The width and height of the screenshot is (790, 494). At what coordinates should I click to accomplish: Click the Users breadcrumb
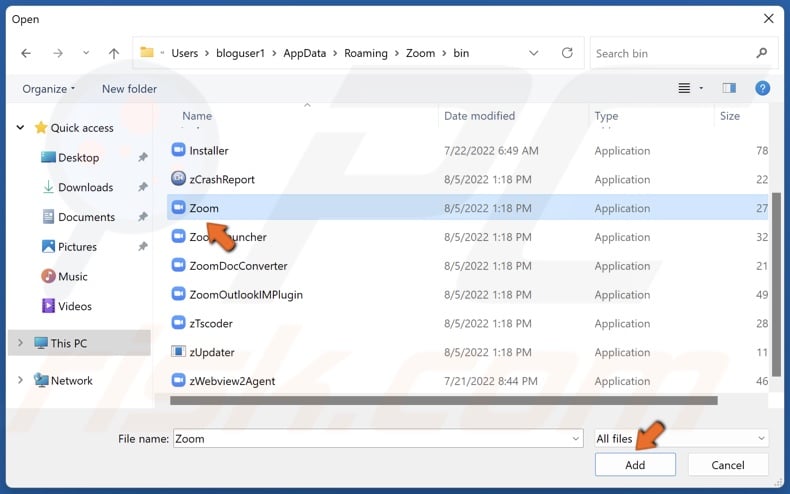[x=184, y=53]
